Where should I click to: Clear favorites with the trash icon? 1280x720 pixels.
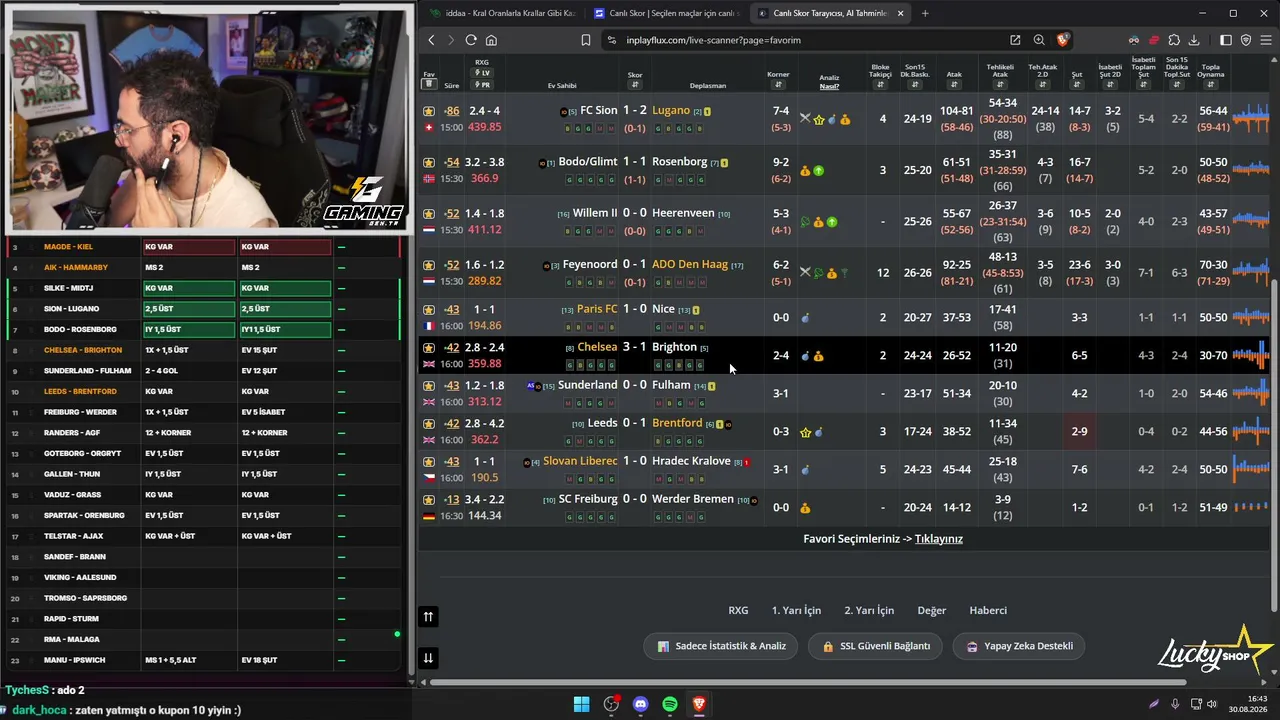pos(429,85)
